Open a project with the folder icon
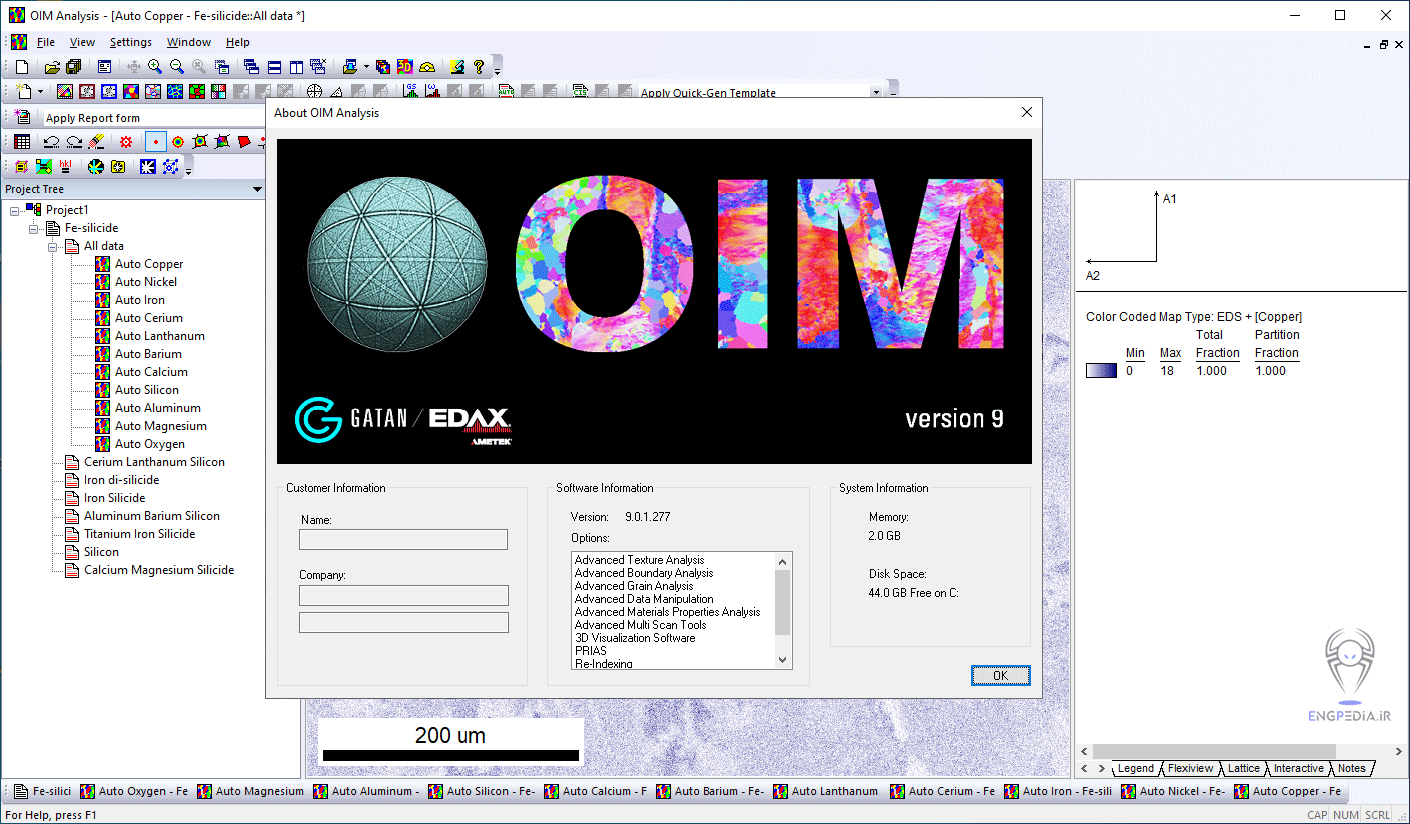1410x824 pixels. 53,66
